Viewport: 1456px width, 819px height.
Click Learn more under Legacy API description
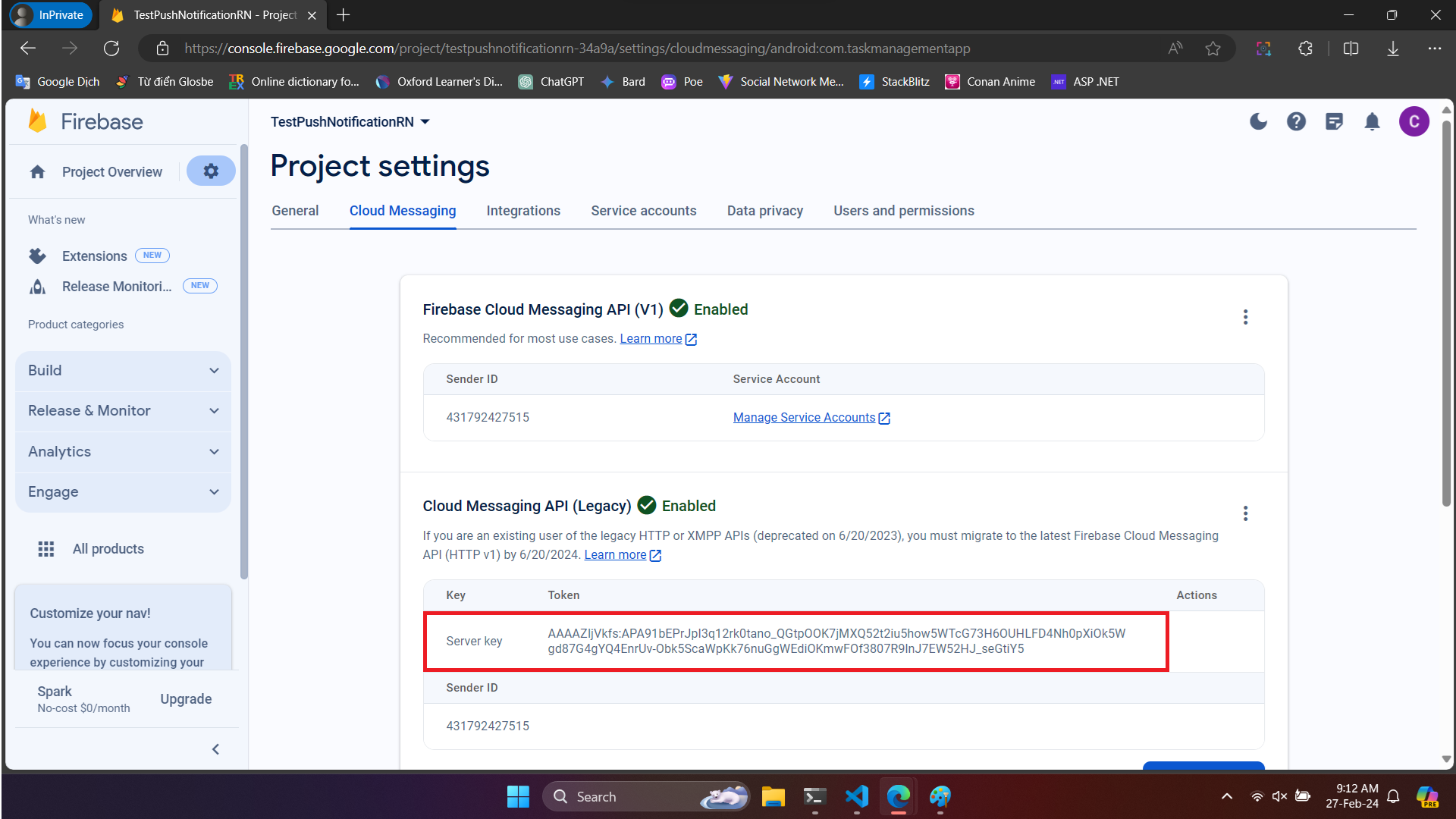click(622, 555)
